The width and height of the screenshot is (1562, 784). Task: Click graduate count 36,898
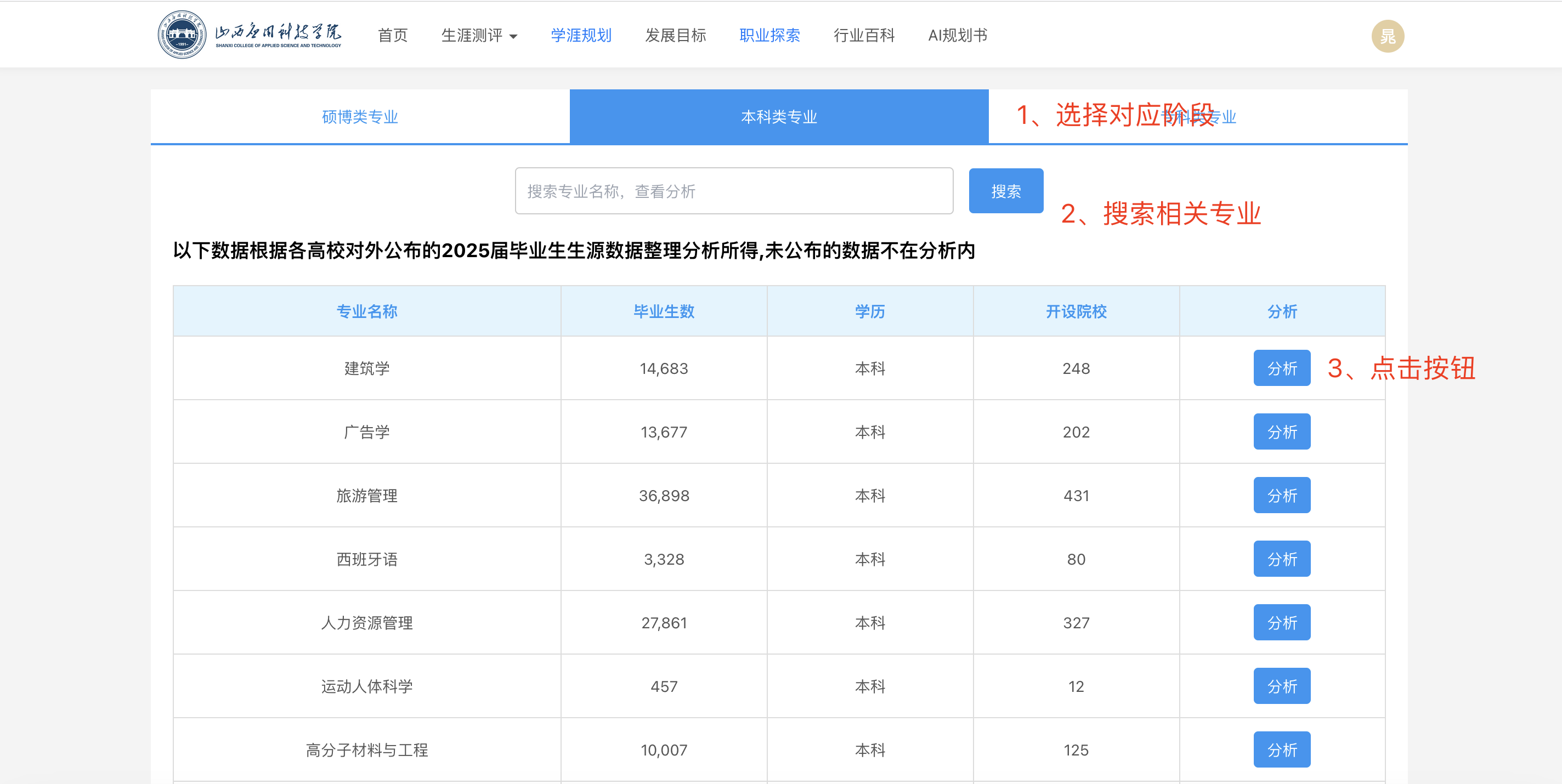[664, 496]
